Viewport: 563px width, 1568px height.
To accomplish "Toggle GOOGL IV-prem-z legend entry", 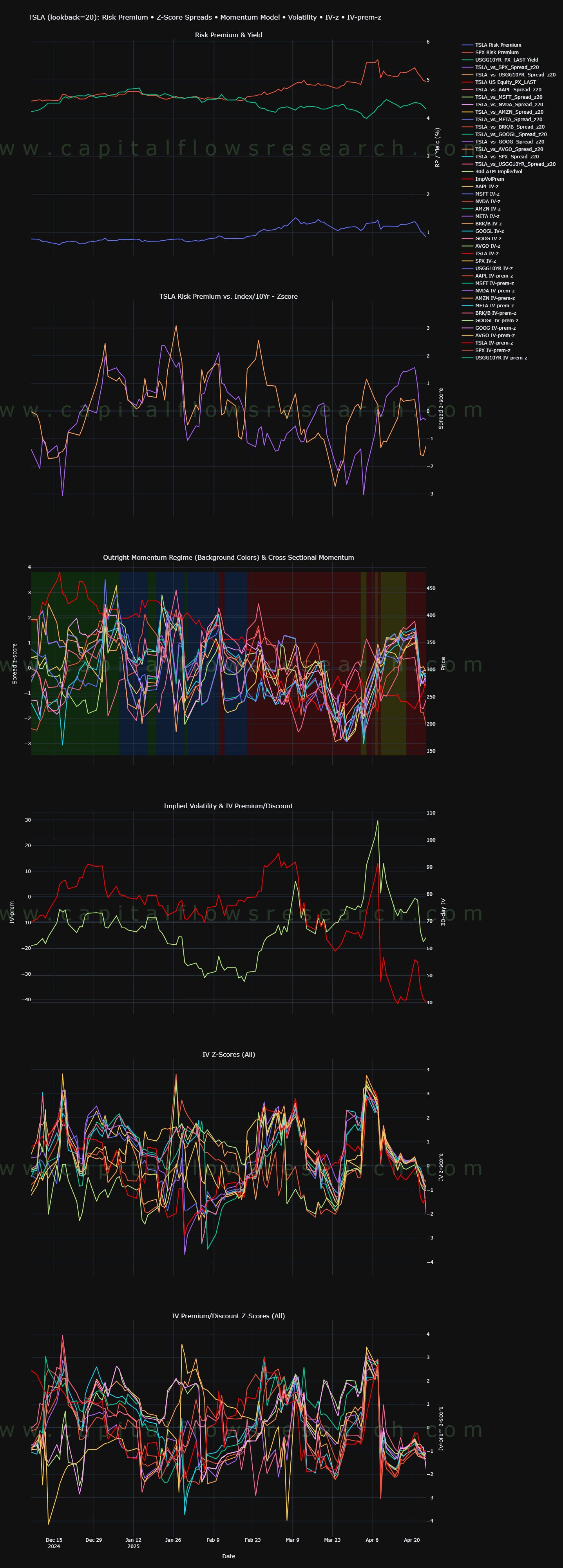I will click(x=491, y=321).
